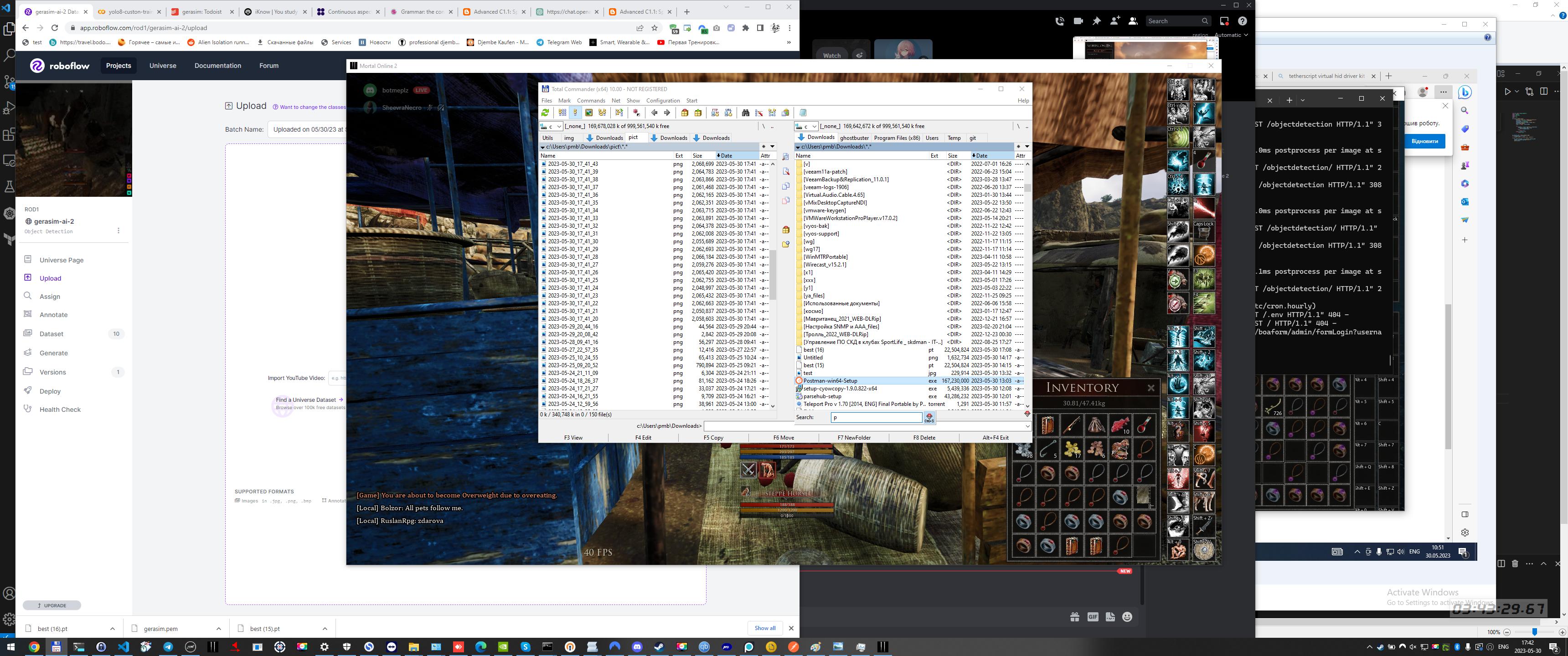Switch to the ghostbuster tab in the right panel
1568x656 pixels.
pos(854,138)
